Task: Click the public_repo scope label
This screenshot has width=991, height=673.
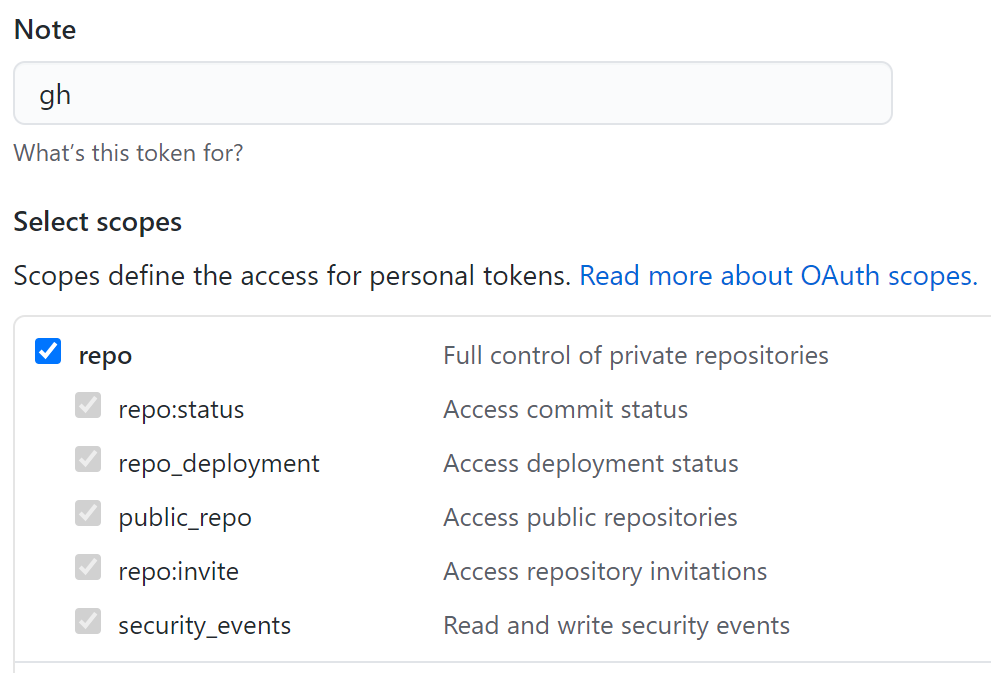Action: 185,517
